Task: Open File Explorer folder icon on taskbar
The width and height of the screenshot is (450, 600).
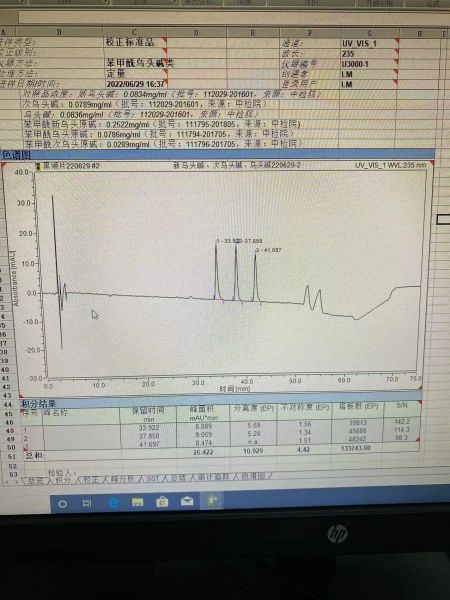Action: [137, 502]
